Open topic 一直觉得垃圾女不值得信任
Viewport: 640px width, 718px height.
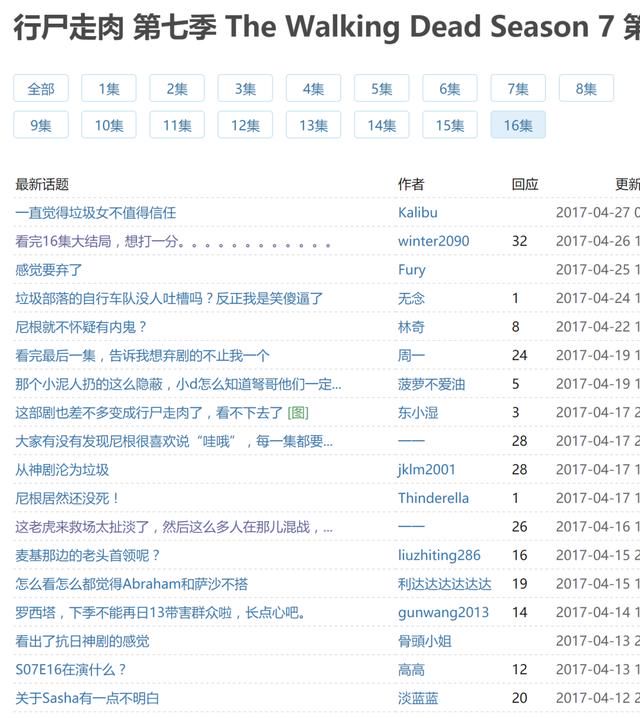(x=96, y=212)
